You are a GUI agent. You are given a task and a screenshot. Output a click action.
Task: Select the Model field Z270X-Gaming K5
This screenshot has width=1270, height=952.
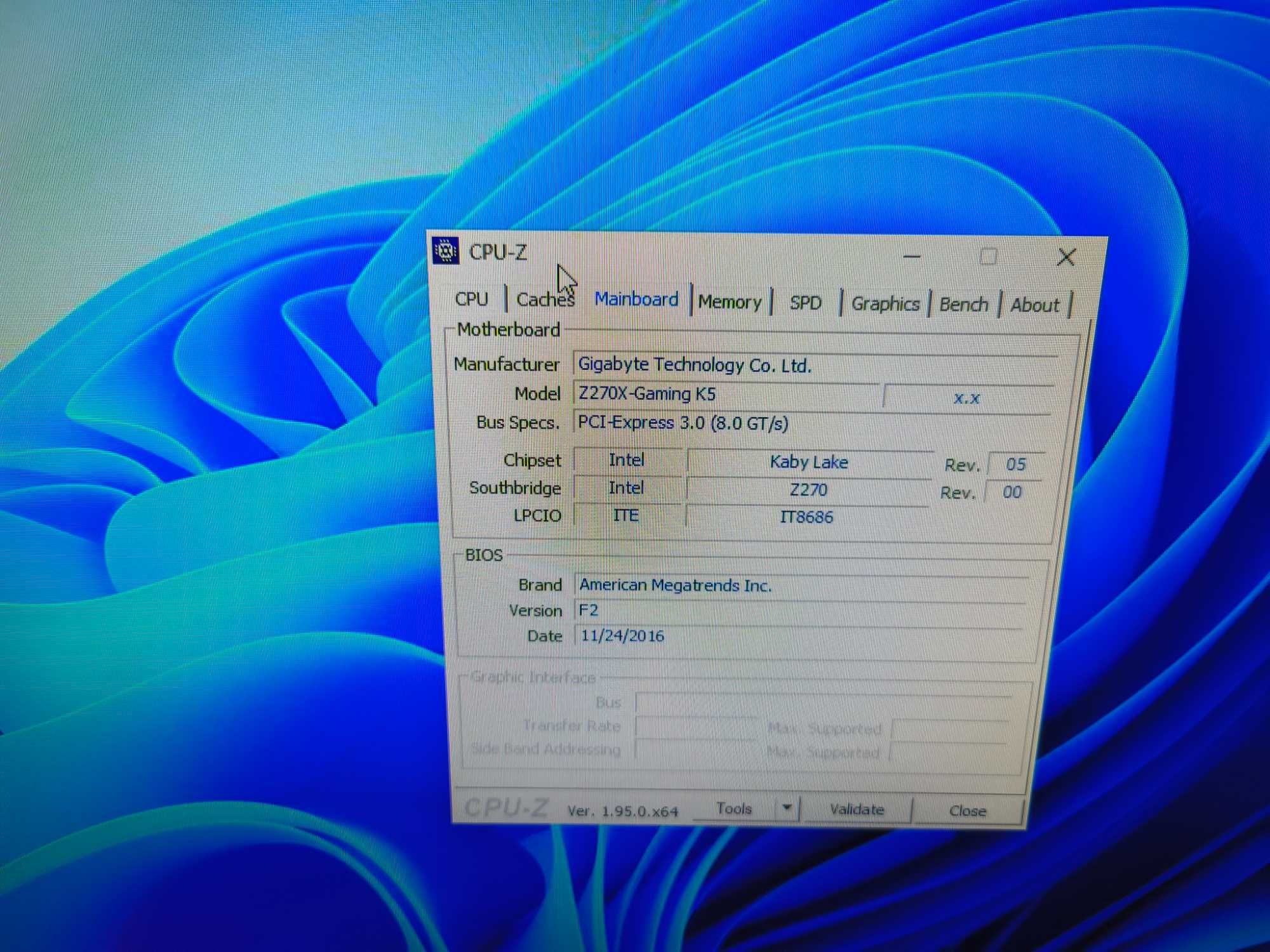point(725,394)
